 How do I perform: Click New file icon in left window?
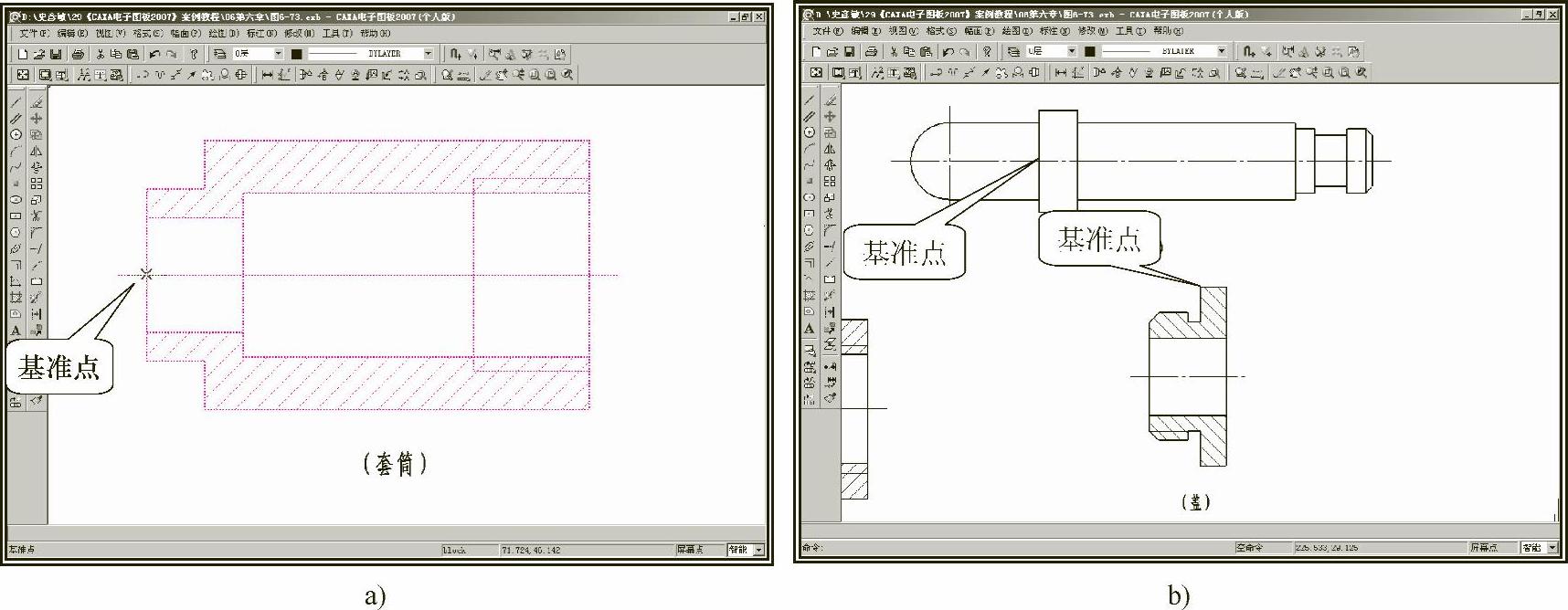click(23, 54)
